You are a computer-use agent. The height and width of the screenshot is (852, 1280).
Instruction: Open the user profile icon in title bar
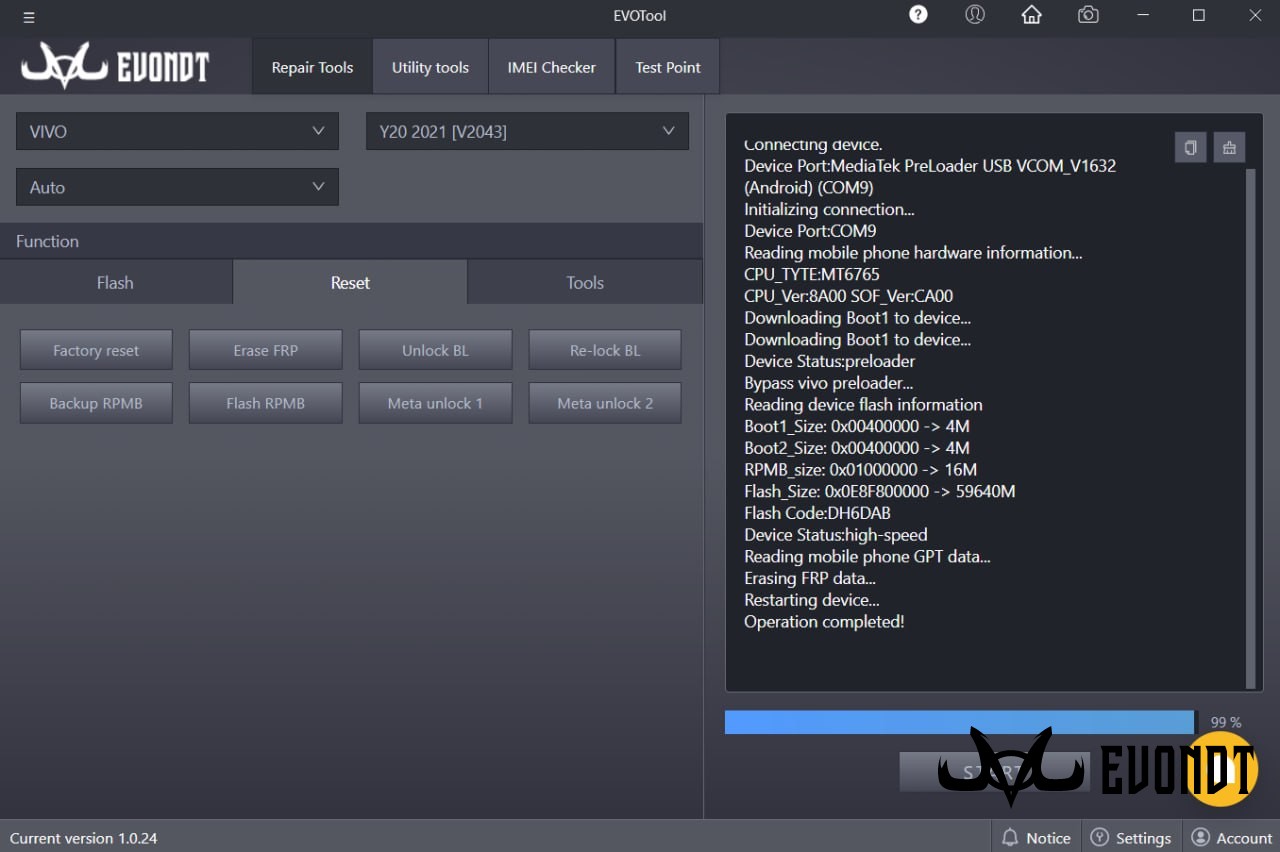(x=975, y=14)
